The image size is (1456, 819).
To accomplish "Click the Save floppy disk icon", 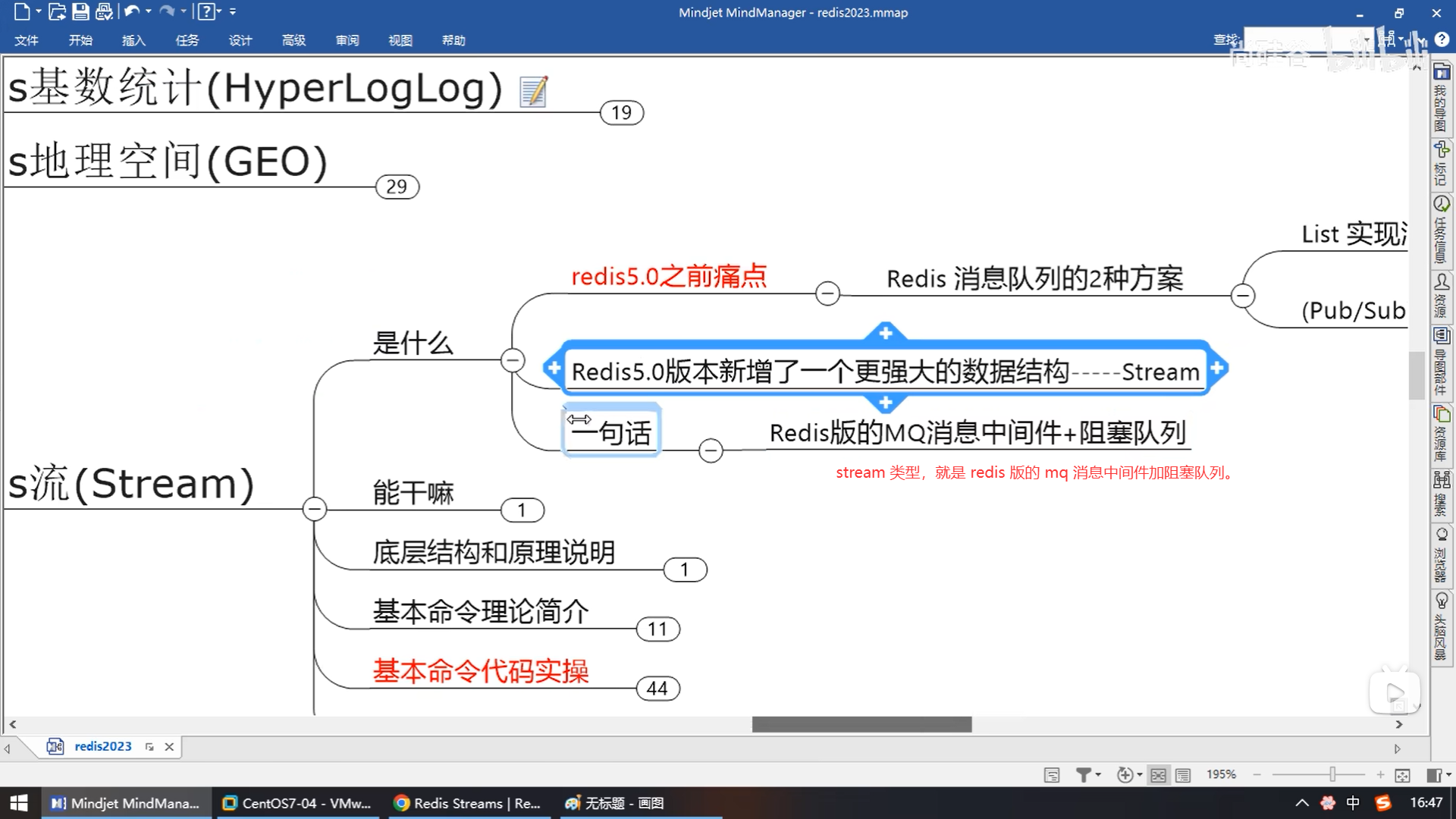I will pyautogui.click(x=80, y=11).
